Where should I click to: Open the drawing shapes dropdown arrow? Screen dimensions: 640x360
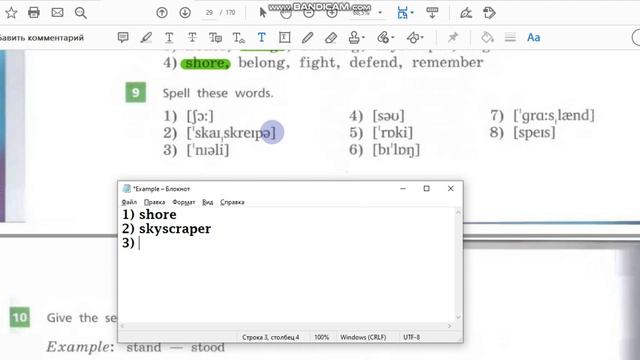point(422,38)
